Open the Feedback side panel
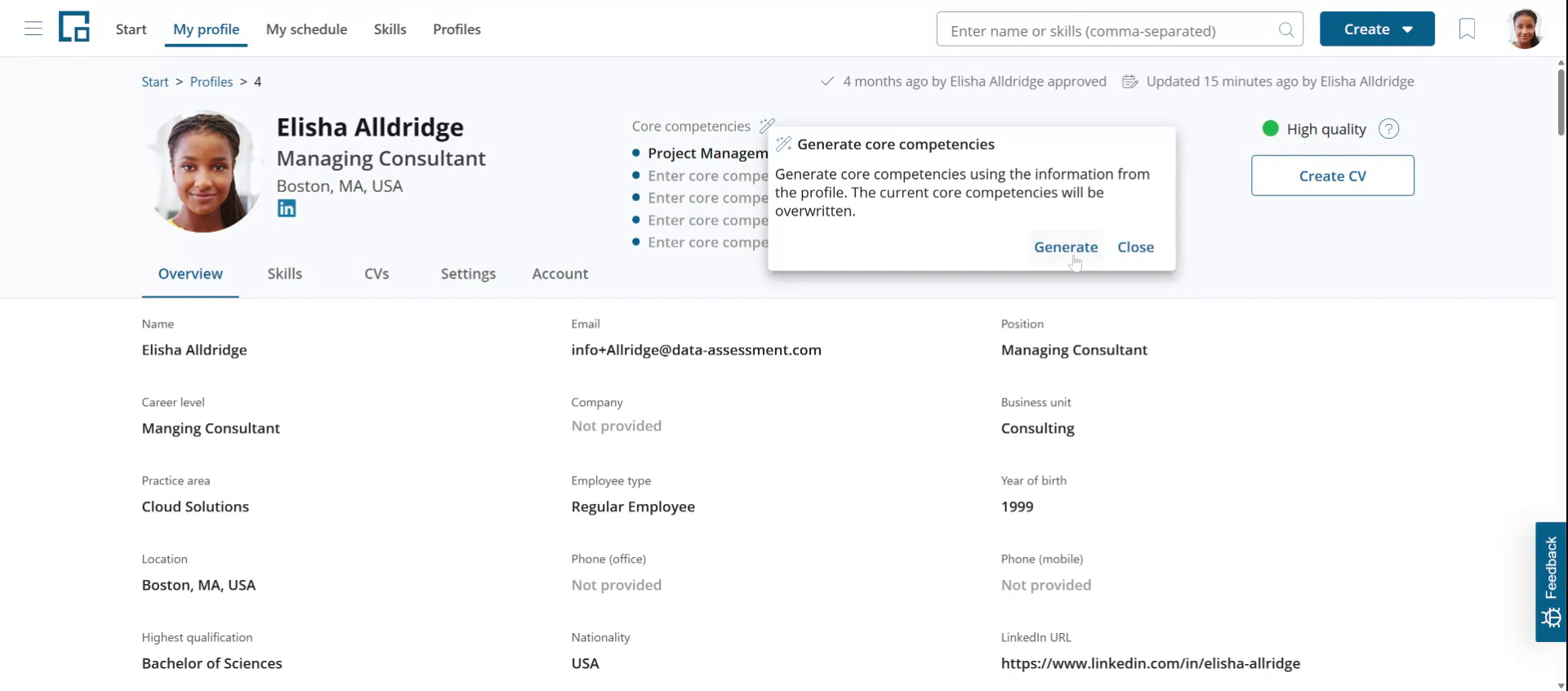 1550,582
